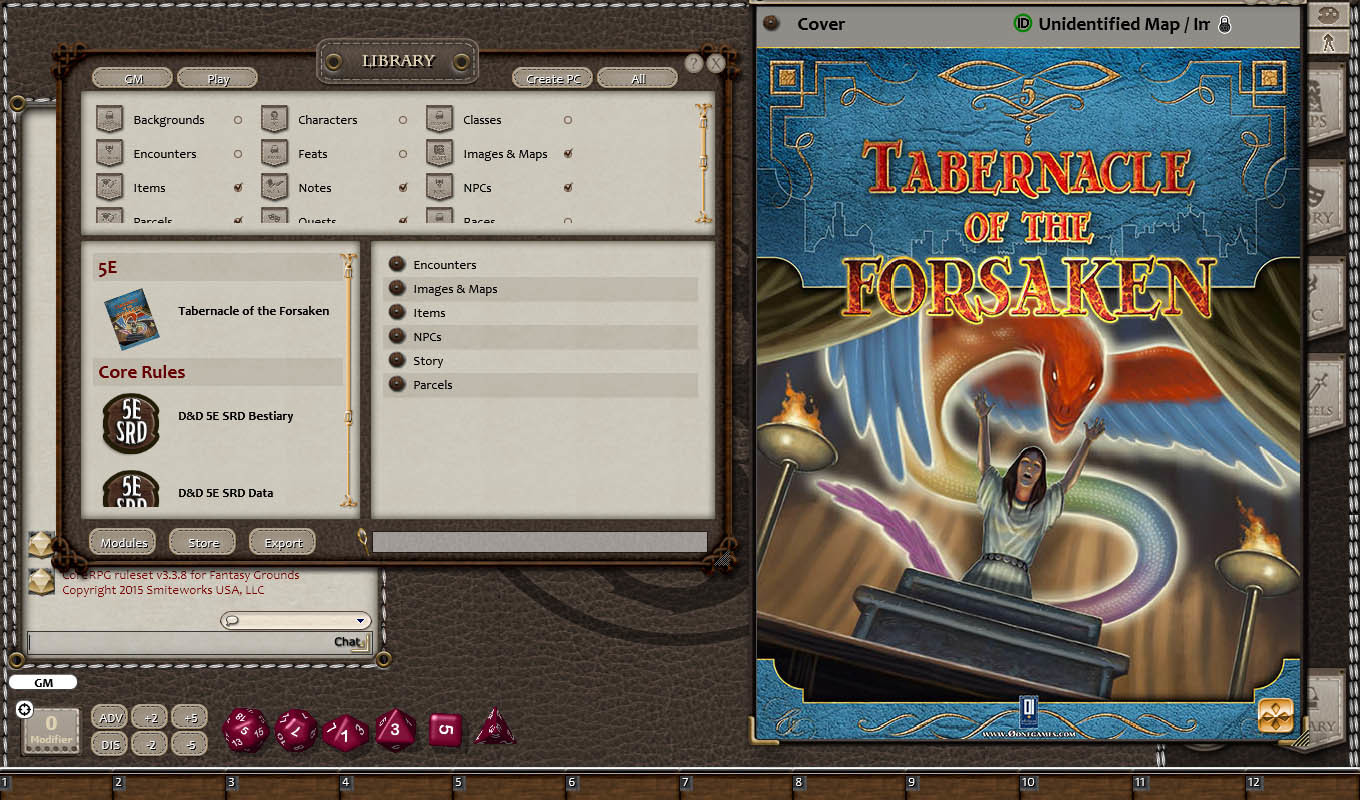1360x800 pixels.
Task: Select the Backgrounds icon in the Library
Action: [x=110, y=119]
